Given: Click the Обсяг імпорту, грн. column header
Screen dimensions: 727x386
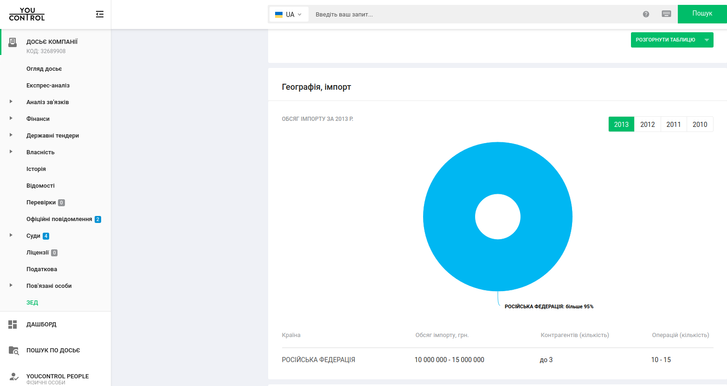Looking at the screenshot, I should (x=442, y=335).
